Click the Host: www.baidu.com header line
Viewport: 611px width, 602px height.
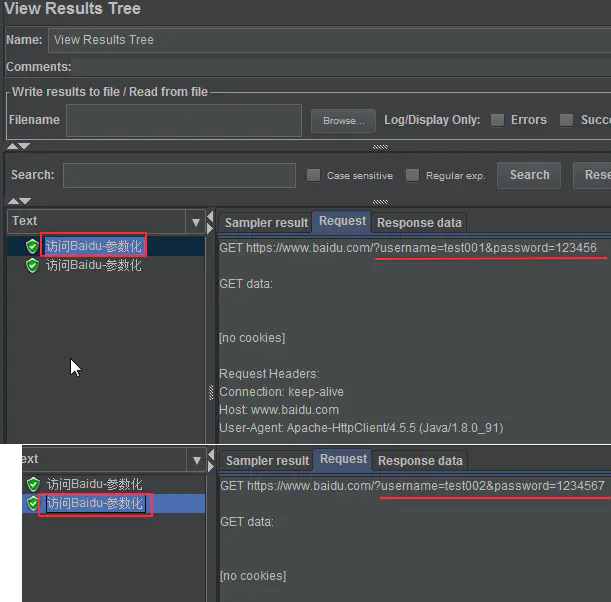[279, 410]
